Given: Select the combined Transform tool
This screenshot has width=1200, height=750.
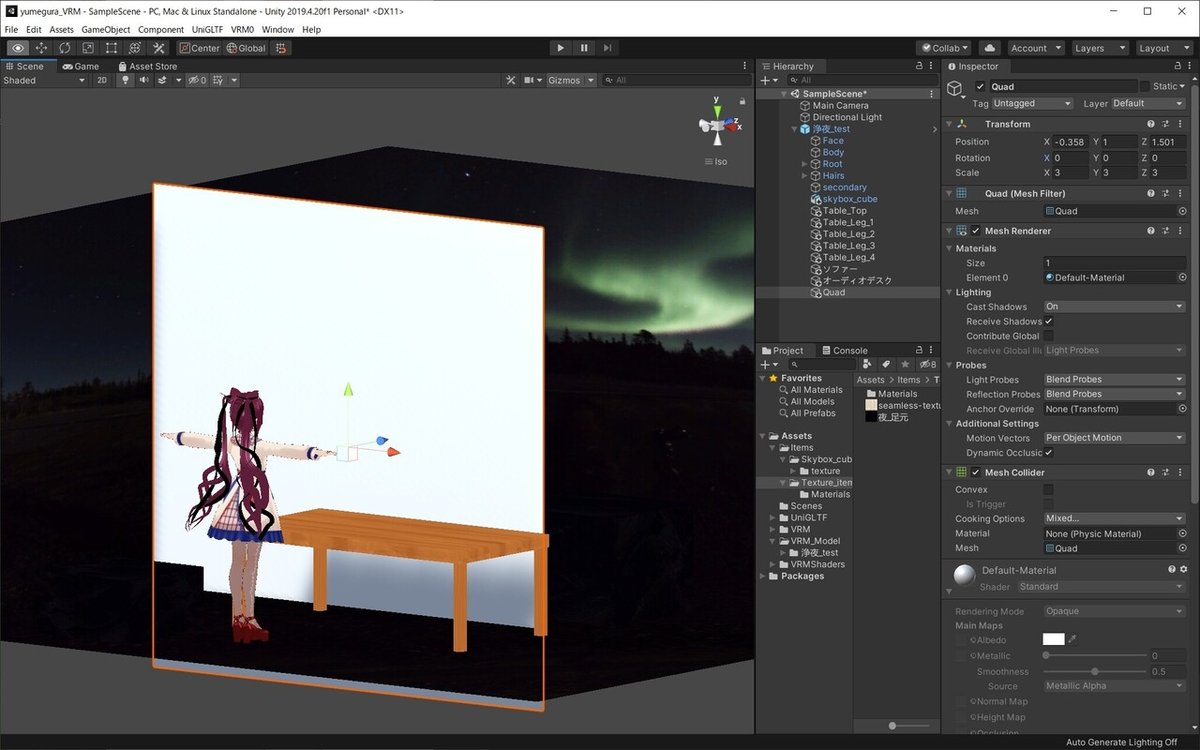Looking at the screenshot, I should (x=134, y=48).
